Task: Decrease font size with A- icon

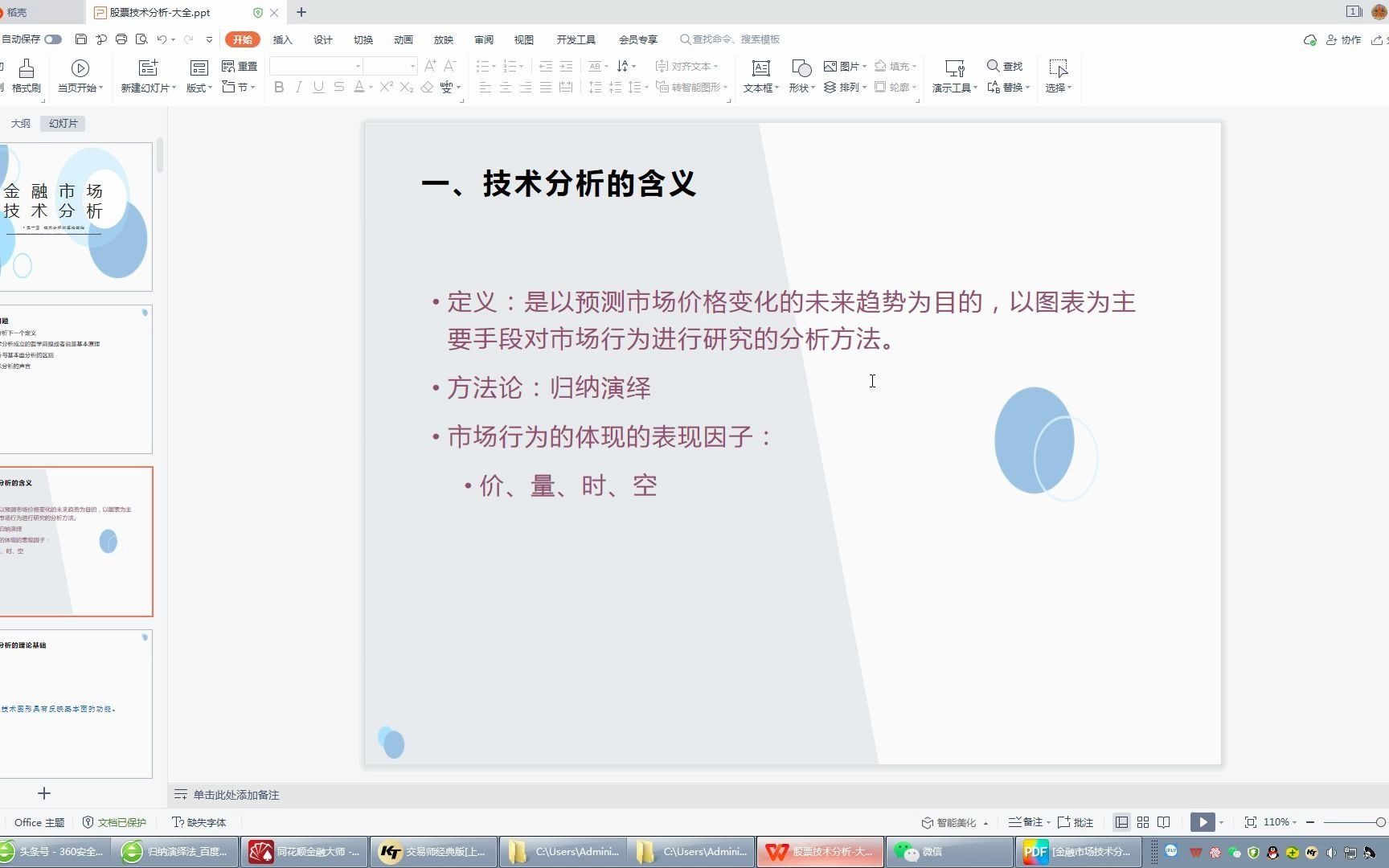Action: coord(450,66)
